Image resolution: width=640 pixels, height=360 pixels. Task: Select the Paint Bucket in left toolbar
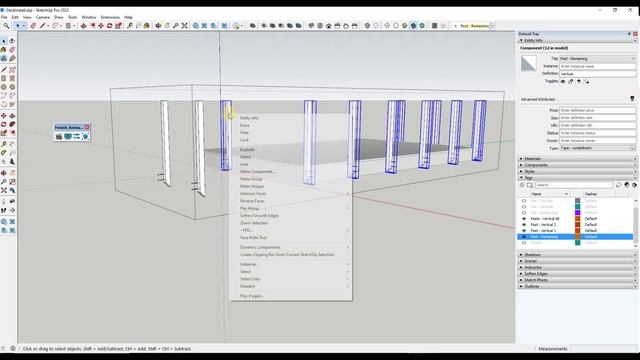pos(4,50)
